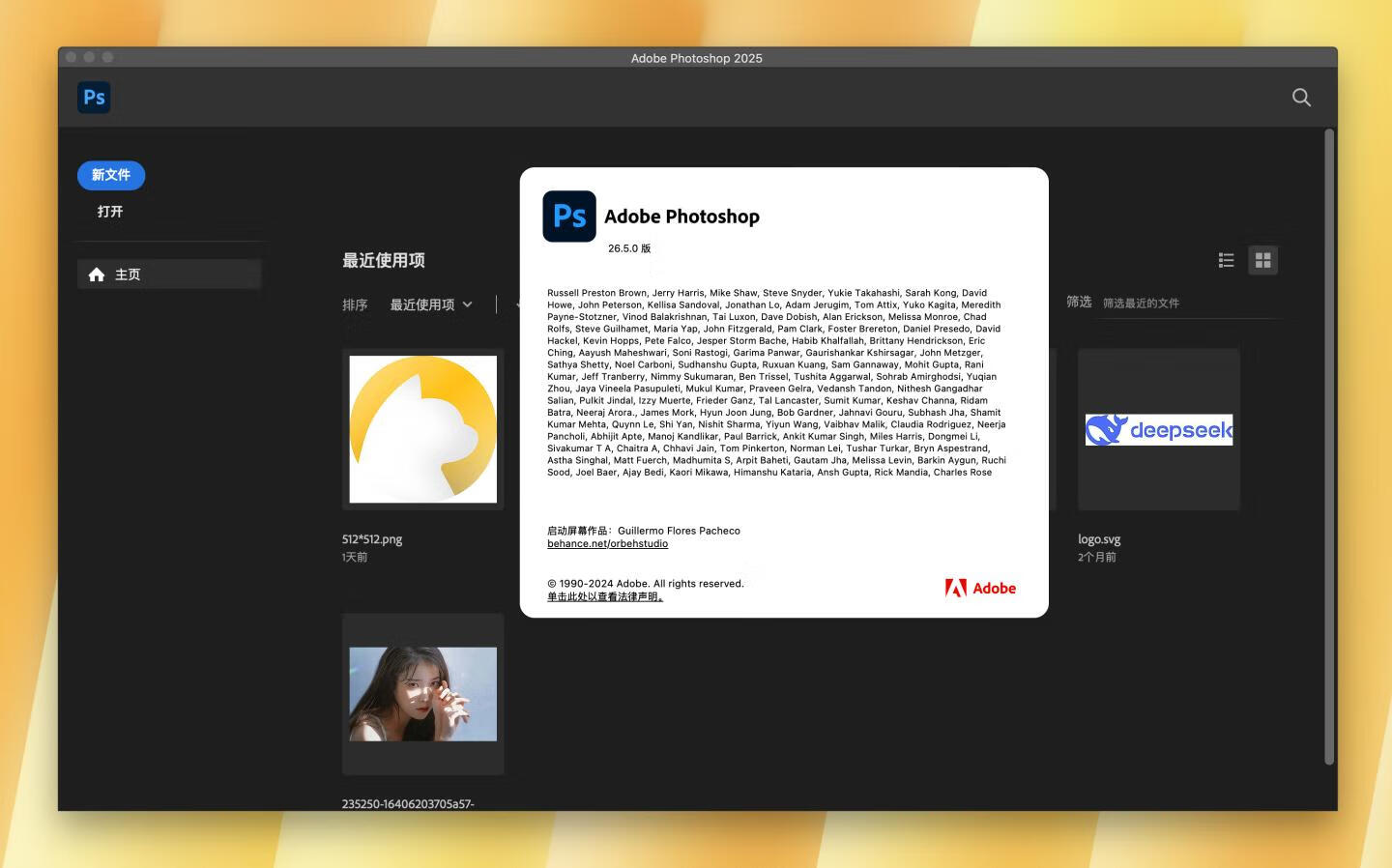The image size is (1392, 868).
Task: Switch to list view icon
Action: pyautogui.click(x=1227, y=260)
